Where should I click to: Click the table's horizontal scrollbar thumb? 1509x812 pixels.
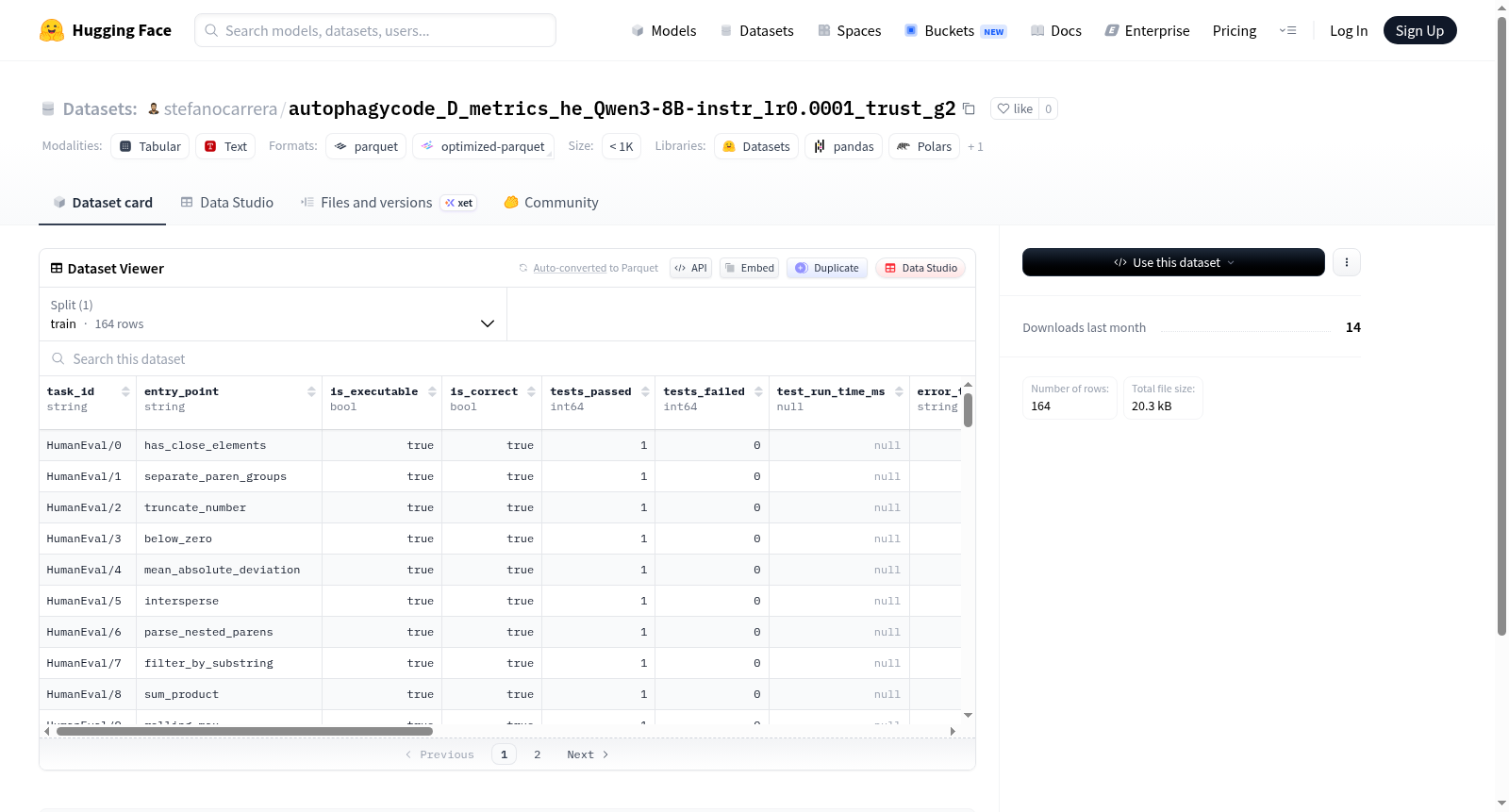tap(244, 731)
